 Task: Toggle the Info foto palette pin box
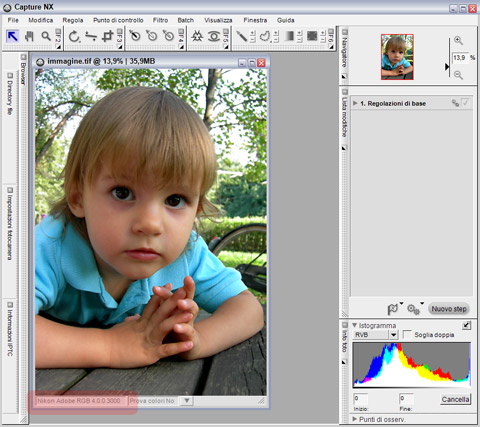tap(345, 325)
